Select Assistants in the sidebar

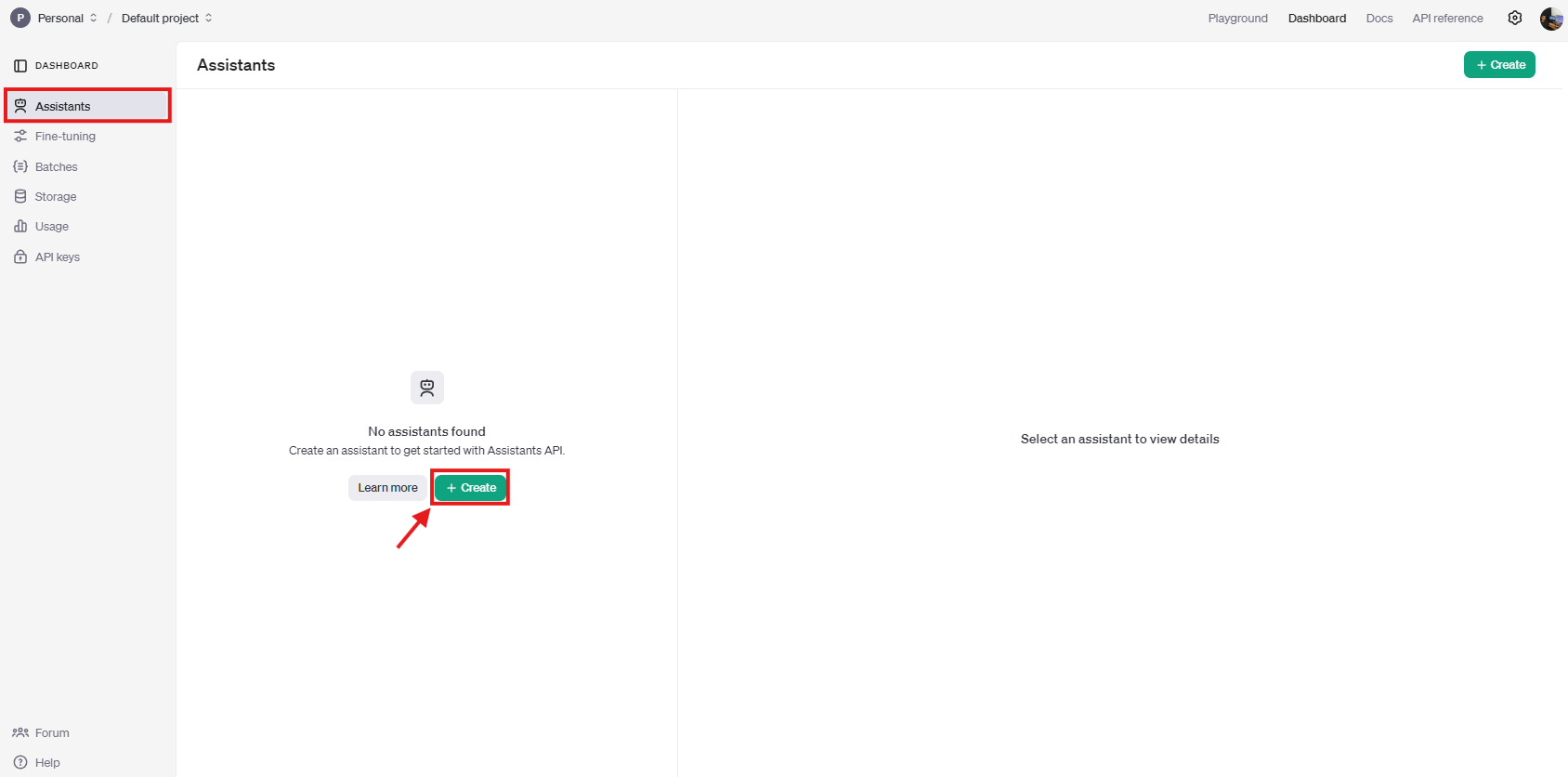click(x=62, y=107)
